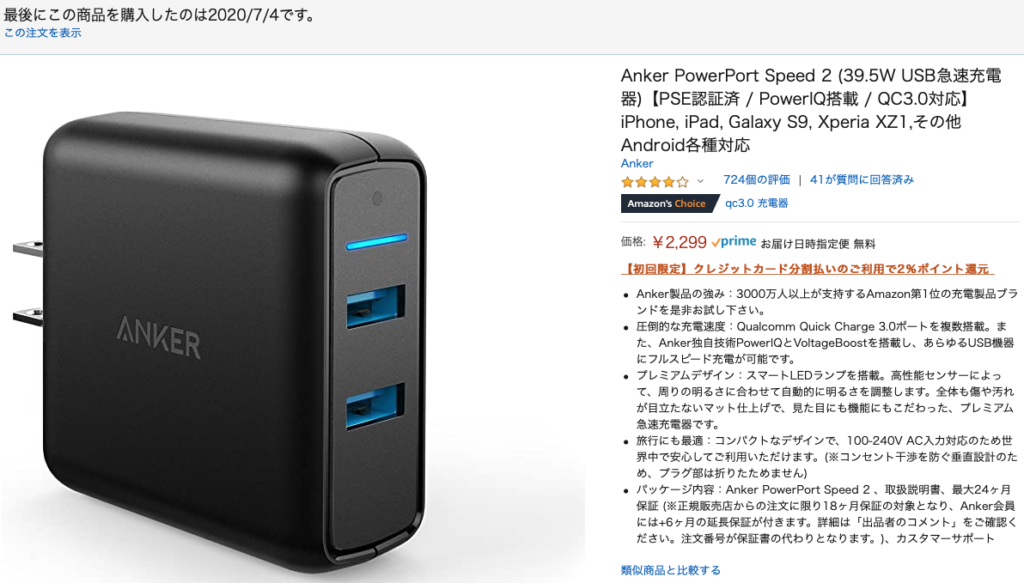Image resolution: width=1024 pixels, height=583 pixels.
Task: Click the star rating icons
Action: [x=655, y=181]
